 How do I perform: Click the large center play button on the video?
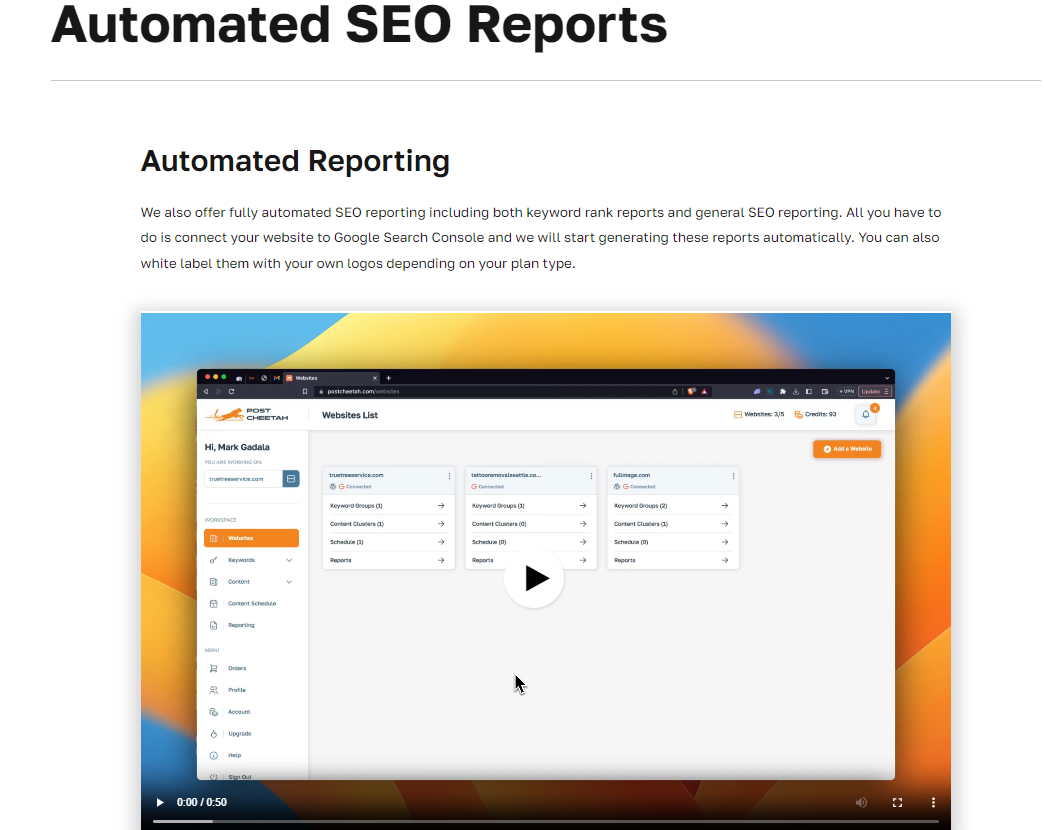click(533, 578)
